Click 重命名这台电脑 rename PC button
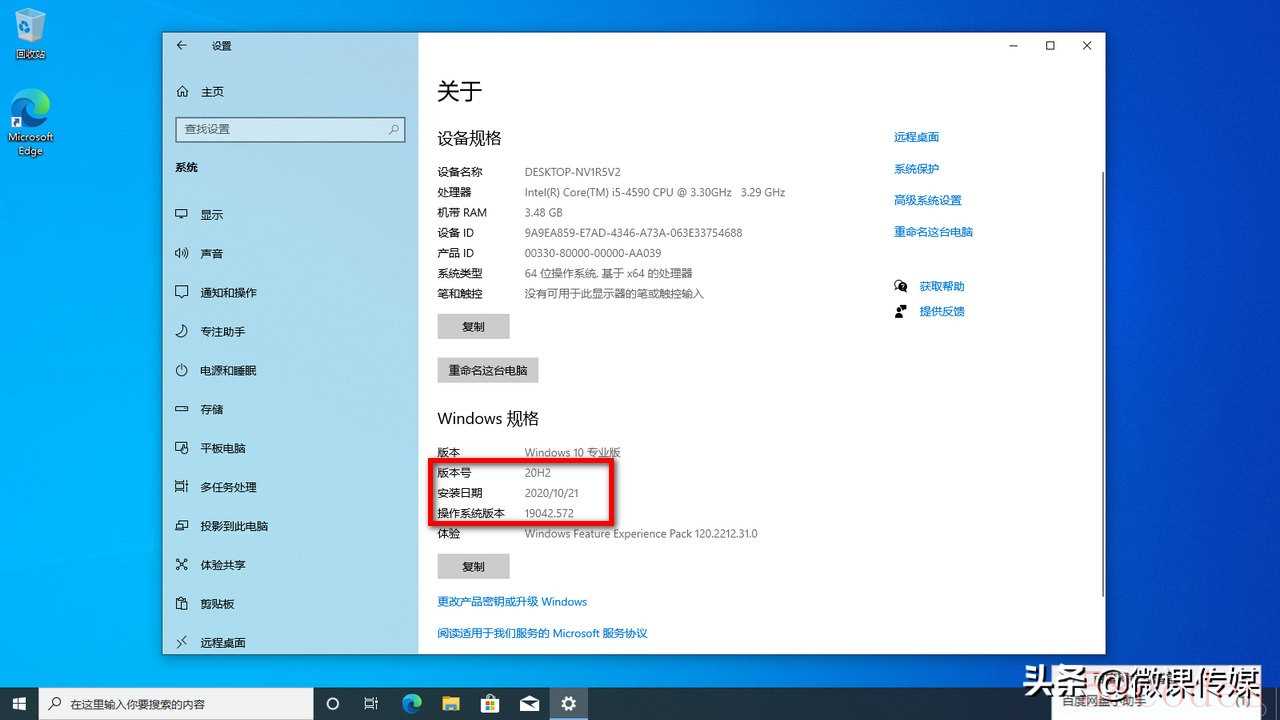Screen dimensions: 1280x720 pyautogui.click(x=488, y=371)
